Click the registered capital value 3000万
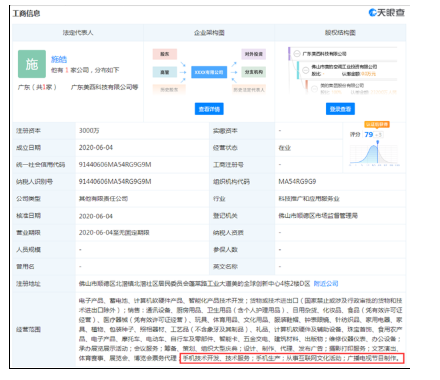Image resolution: width=440 pixels, height=380 pixels. pos(89,131)
